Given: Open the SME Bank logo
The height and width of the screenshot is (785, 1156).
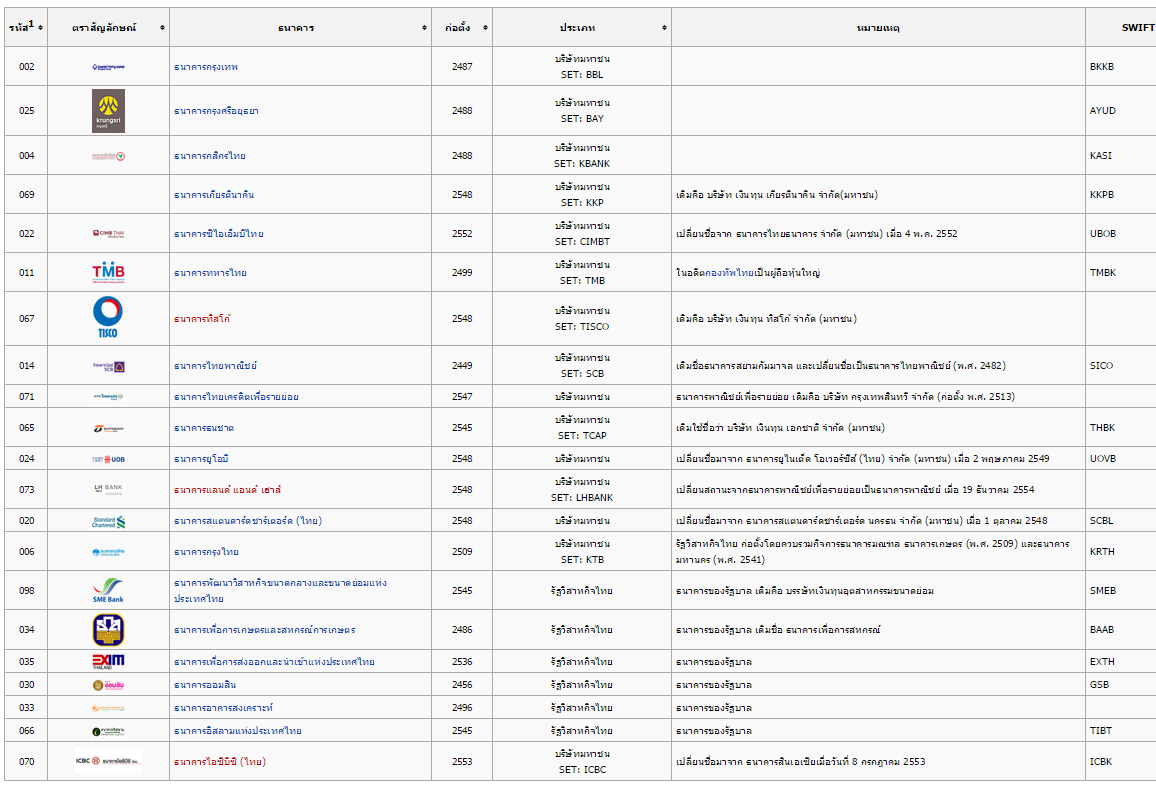Looking at the screenshot, I should 108,590.
